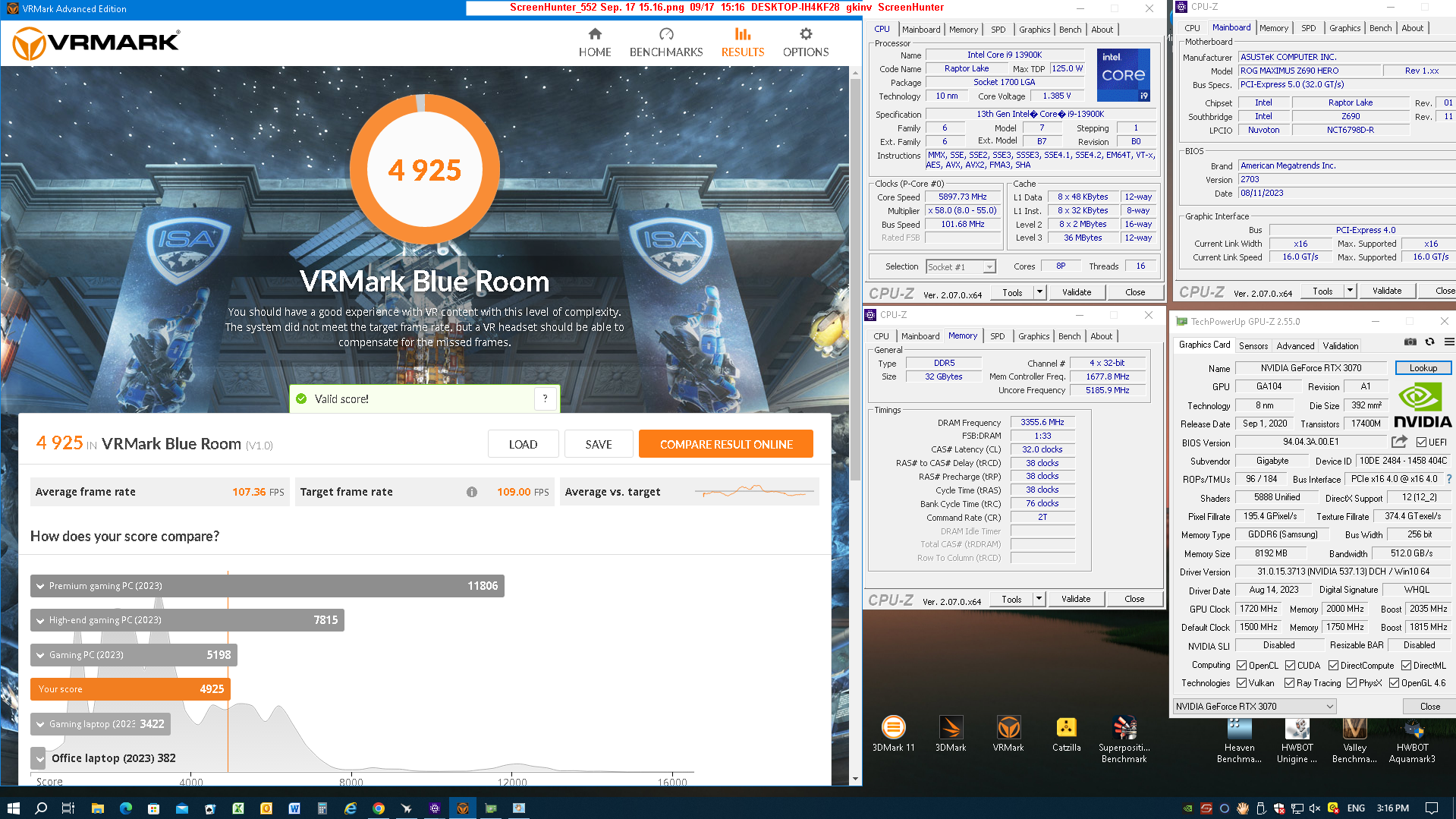
Task: Open the OPTIONS gear in VRMark
Action: coord(806,43)
